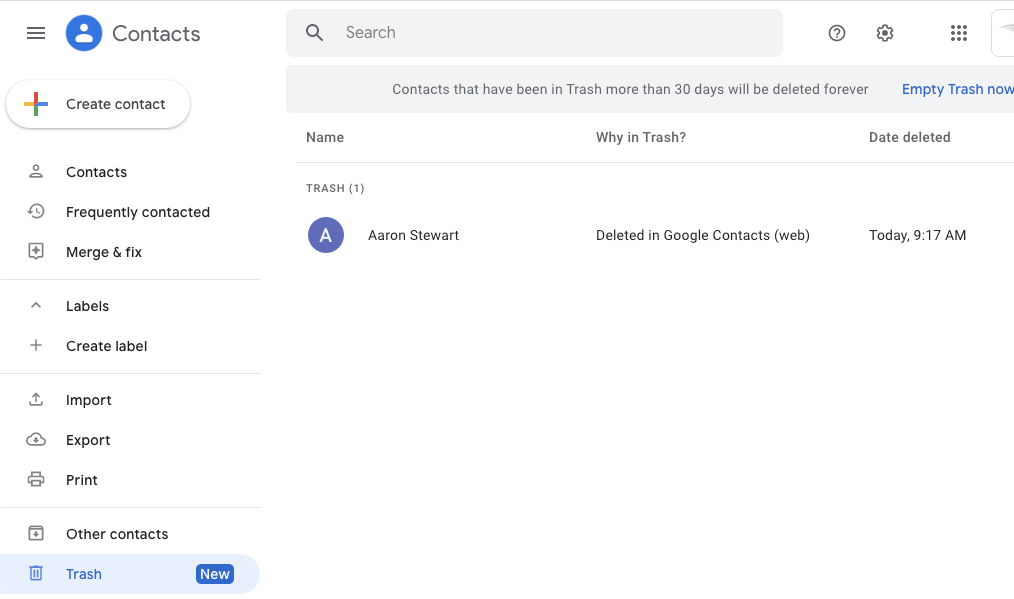Switch to Other contacts
Screen dimensions: 1014x599
(x=116, y=533)
